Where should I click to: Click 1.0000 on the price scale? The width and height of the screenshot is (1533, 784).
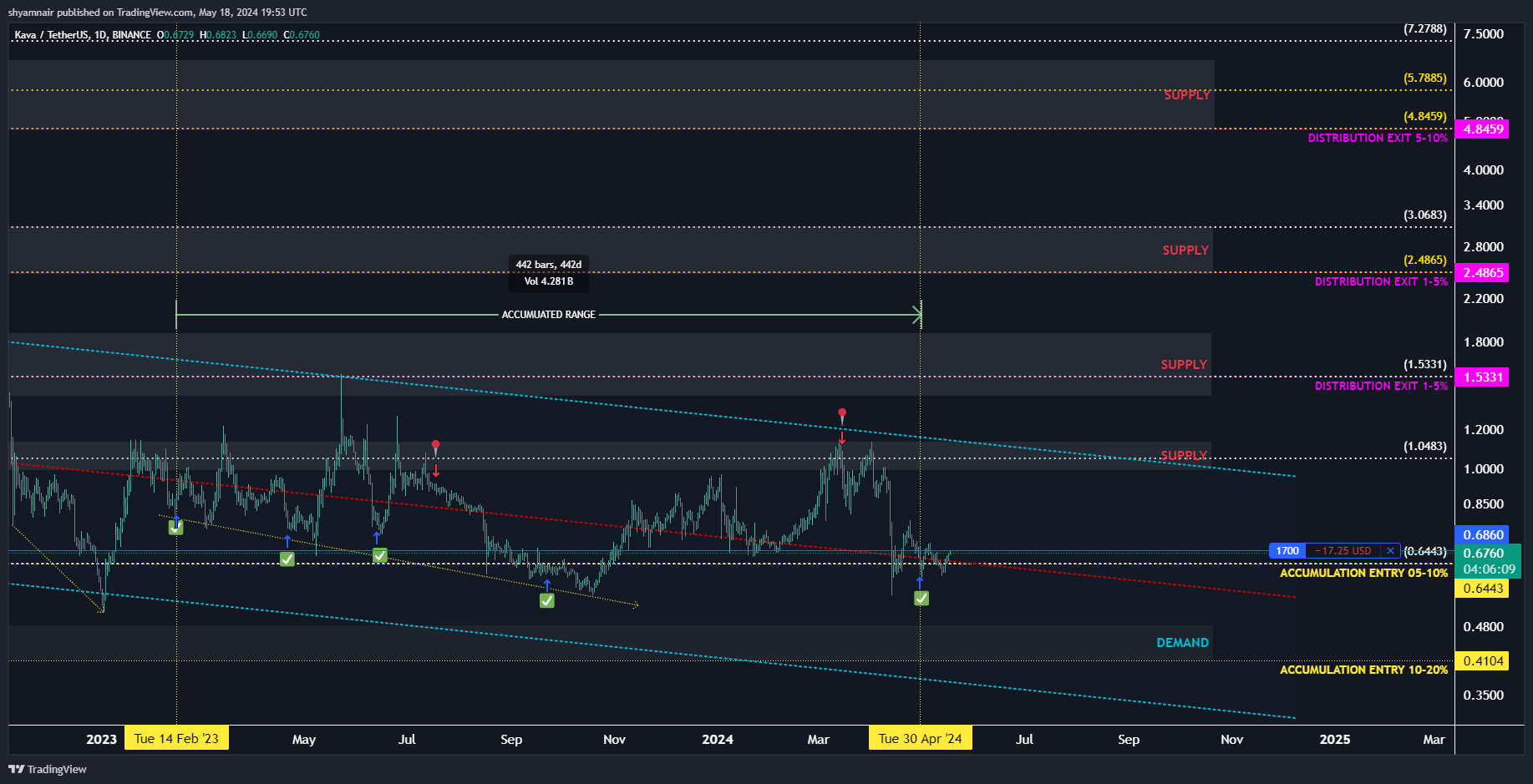1483,469
